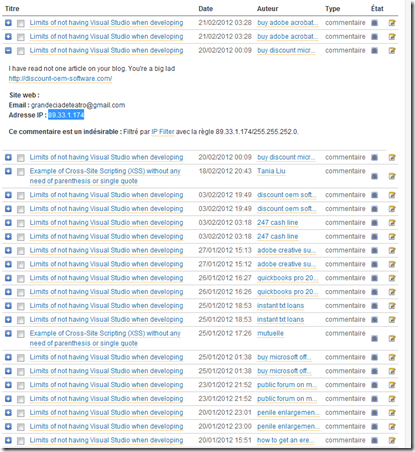415x452 pixels.
Task: Open the mutuelle row's XSS post title
Action: tap(105, 338)
